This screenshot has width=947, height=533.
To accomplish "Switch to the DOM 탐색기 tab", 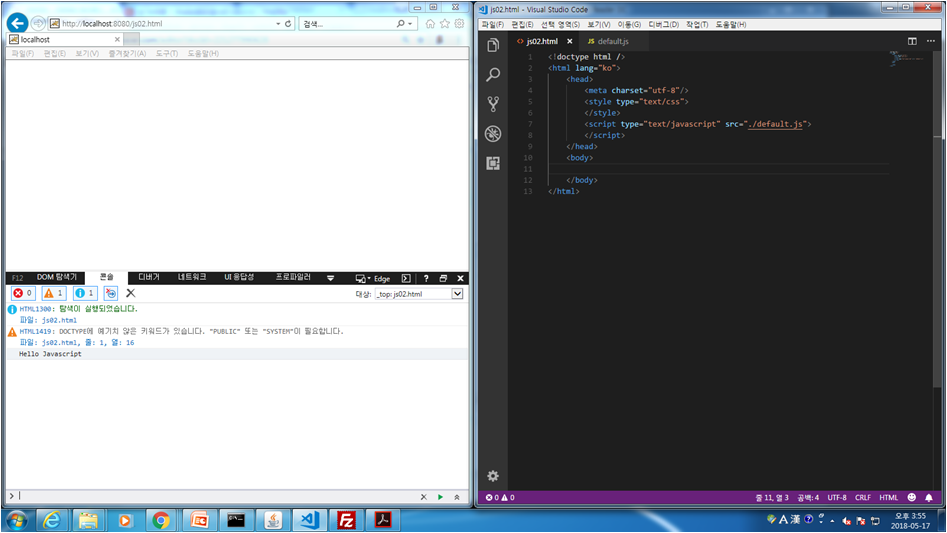I will (57, 277).
